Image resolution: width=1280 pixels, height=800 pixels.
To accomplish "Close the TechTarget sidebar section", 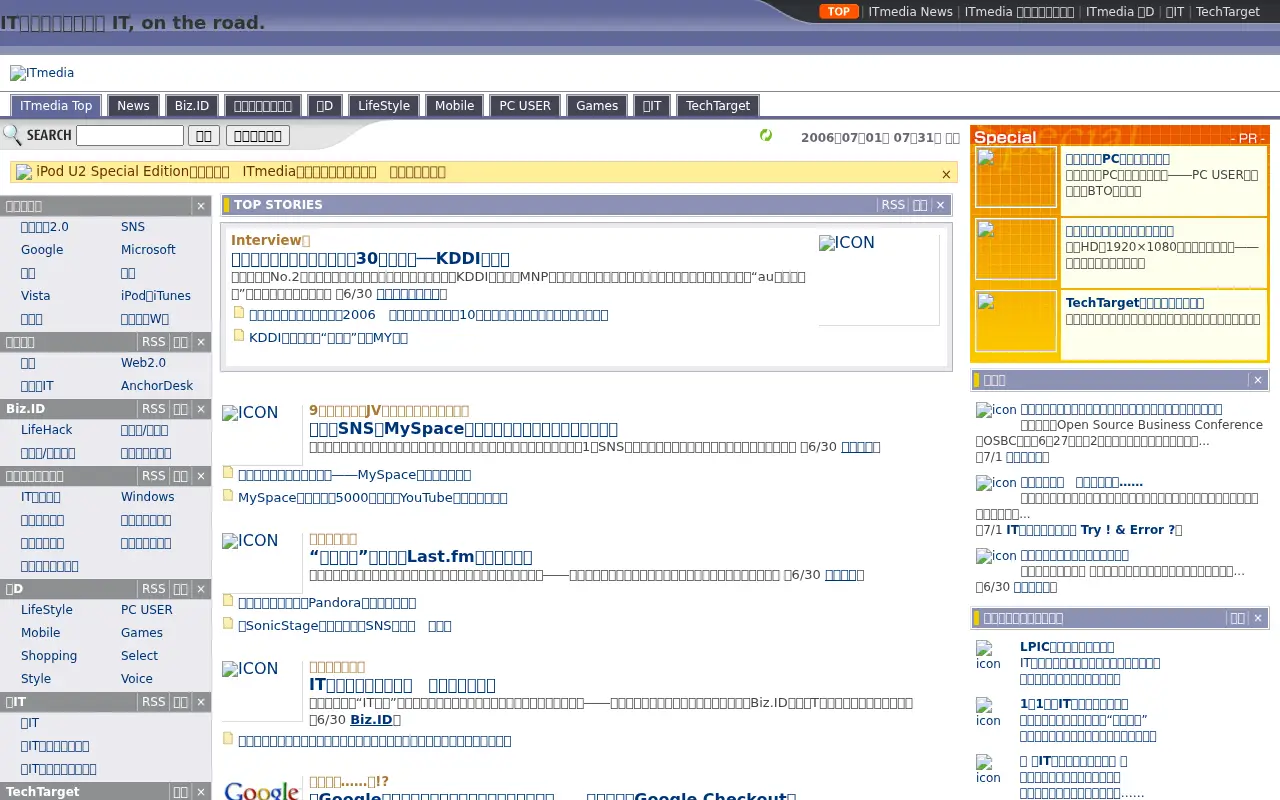I will 201,792.
